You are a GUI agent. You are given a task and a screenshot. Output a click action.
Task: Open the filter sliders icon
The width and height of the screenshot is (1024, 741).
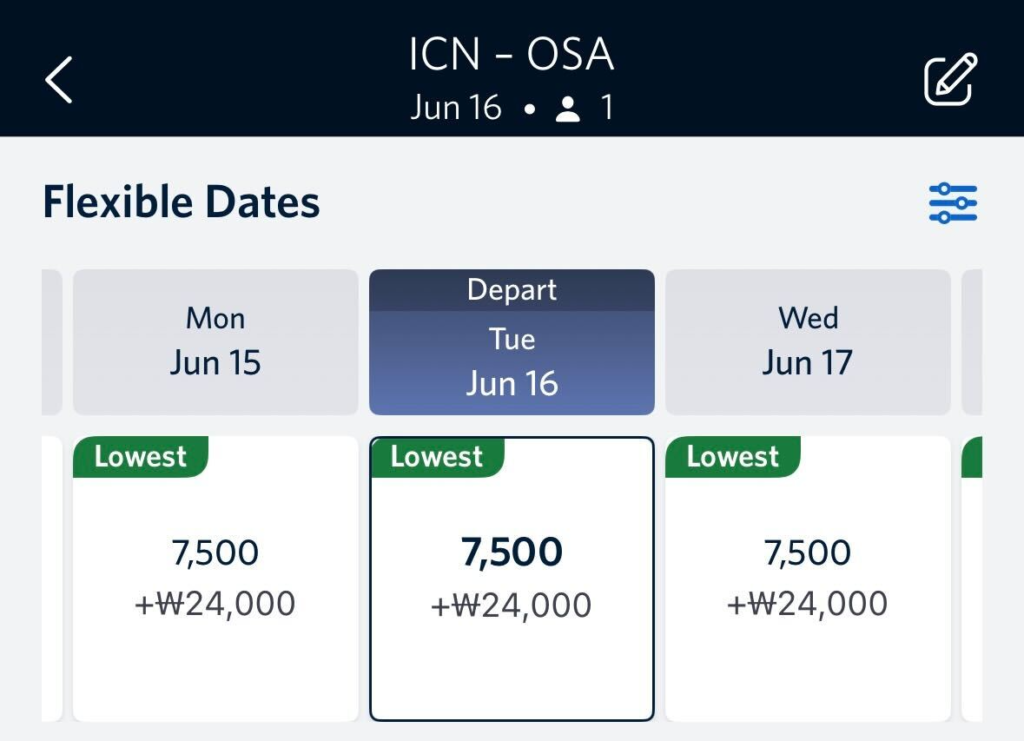(952, 203)
